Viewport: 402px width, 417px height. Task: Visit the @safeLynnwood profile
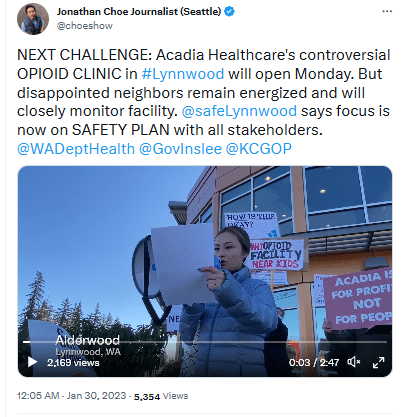(239, 111)
